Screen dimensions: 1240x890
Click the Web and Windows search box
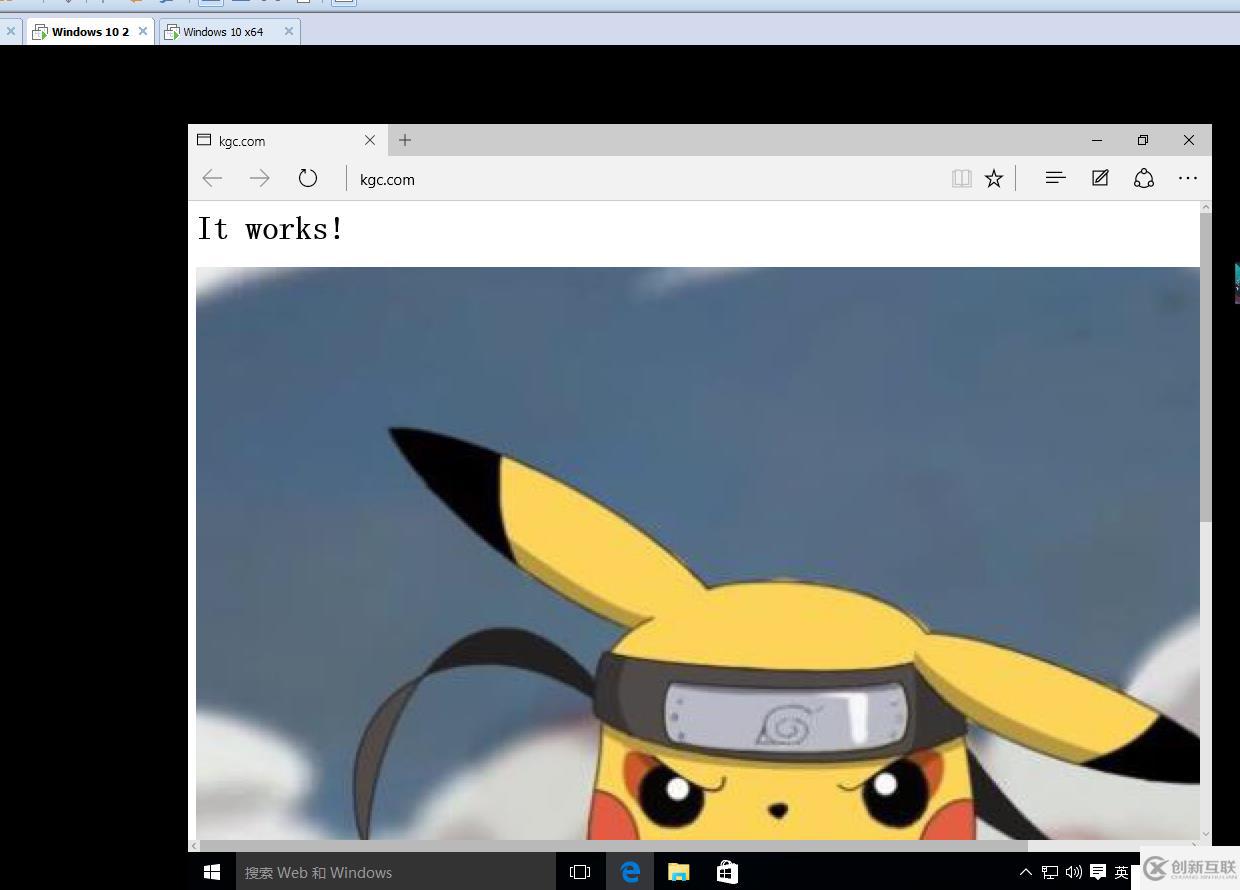coord(395,872)
